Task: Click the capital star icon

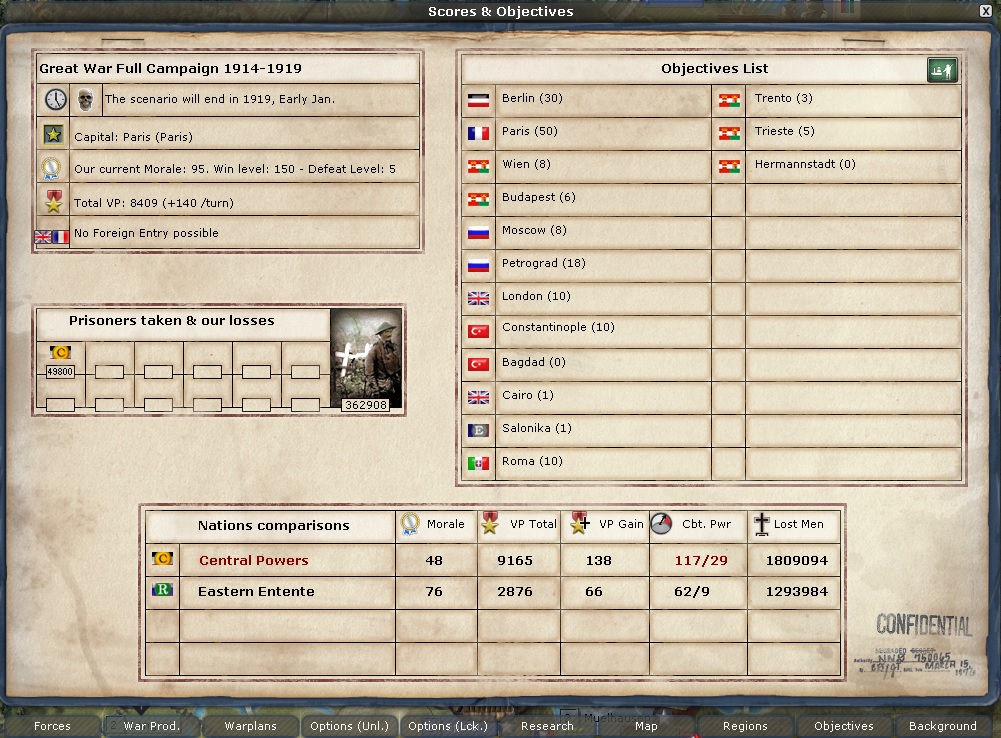Action: (x=54, y=135)
